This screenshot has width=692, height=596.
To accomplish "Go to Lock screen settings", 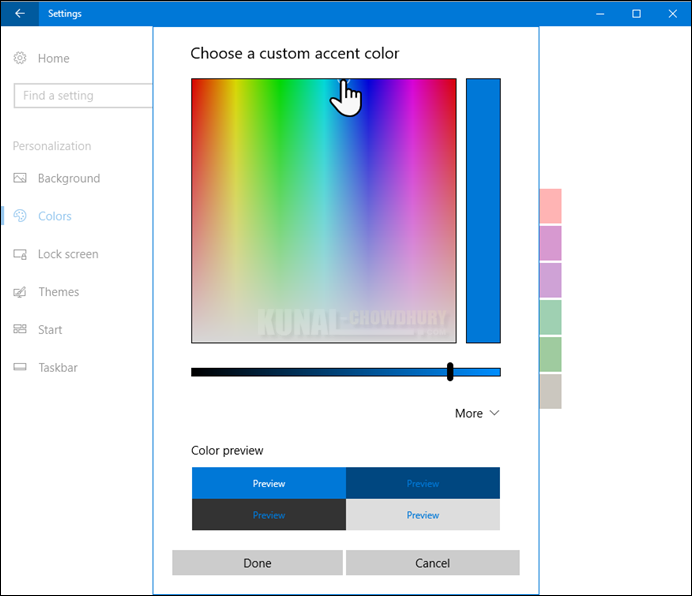I will [x=68, y=254].
